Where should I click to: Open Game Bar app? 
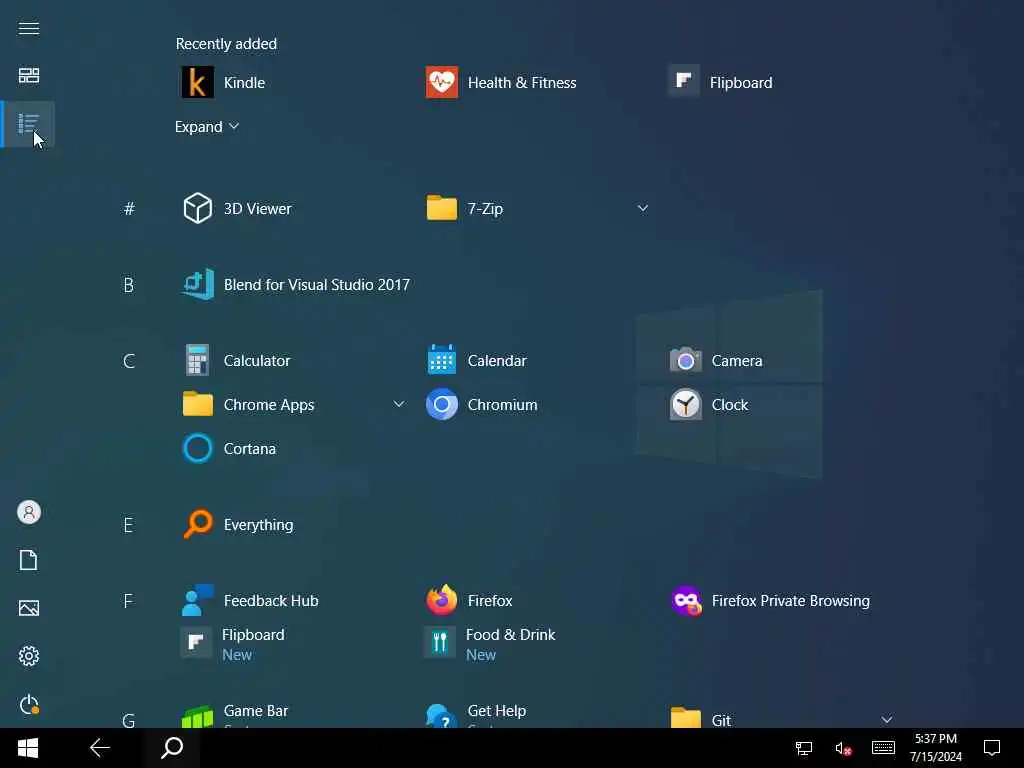234,714
